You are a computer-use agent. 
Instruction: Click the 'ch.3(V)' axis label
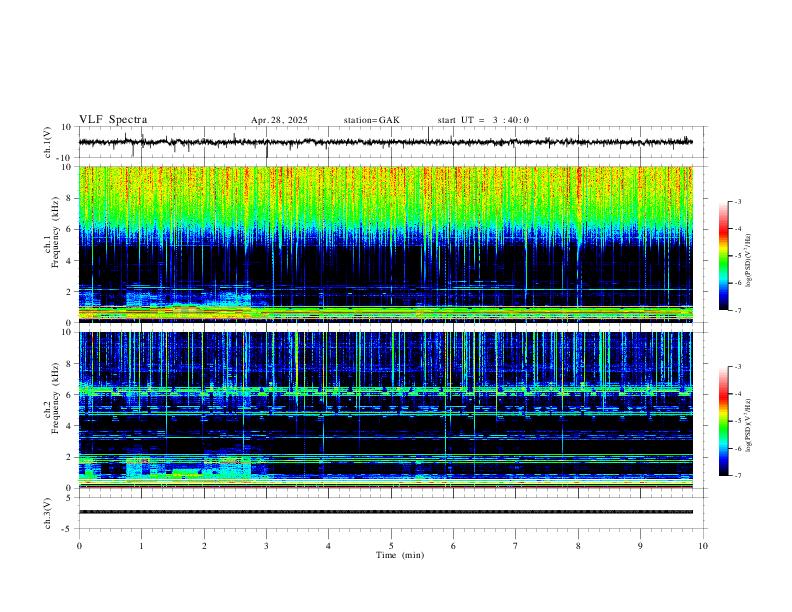coord(48,513)
